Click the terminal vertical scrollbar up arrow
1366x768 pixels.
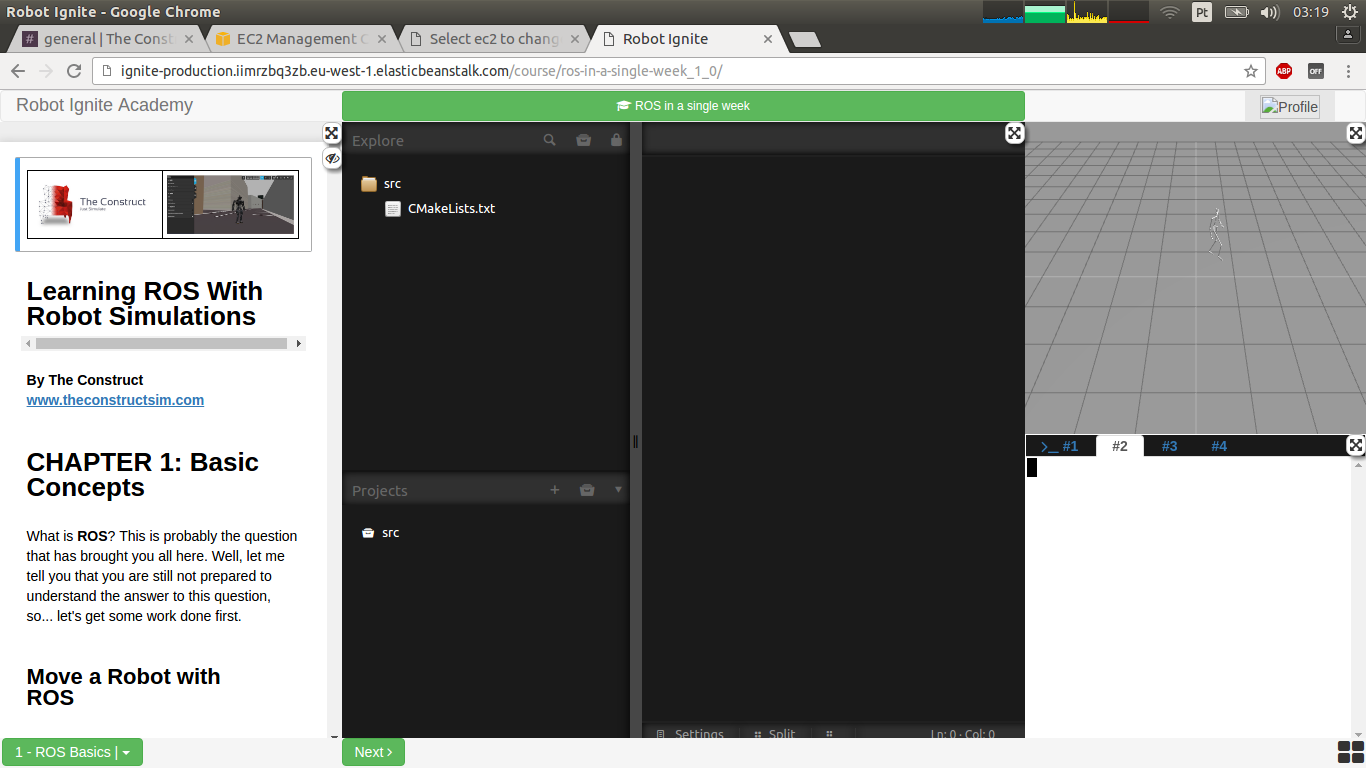pos(1360,464)
